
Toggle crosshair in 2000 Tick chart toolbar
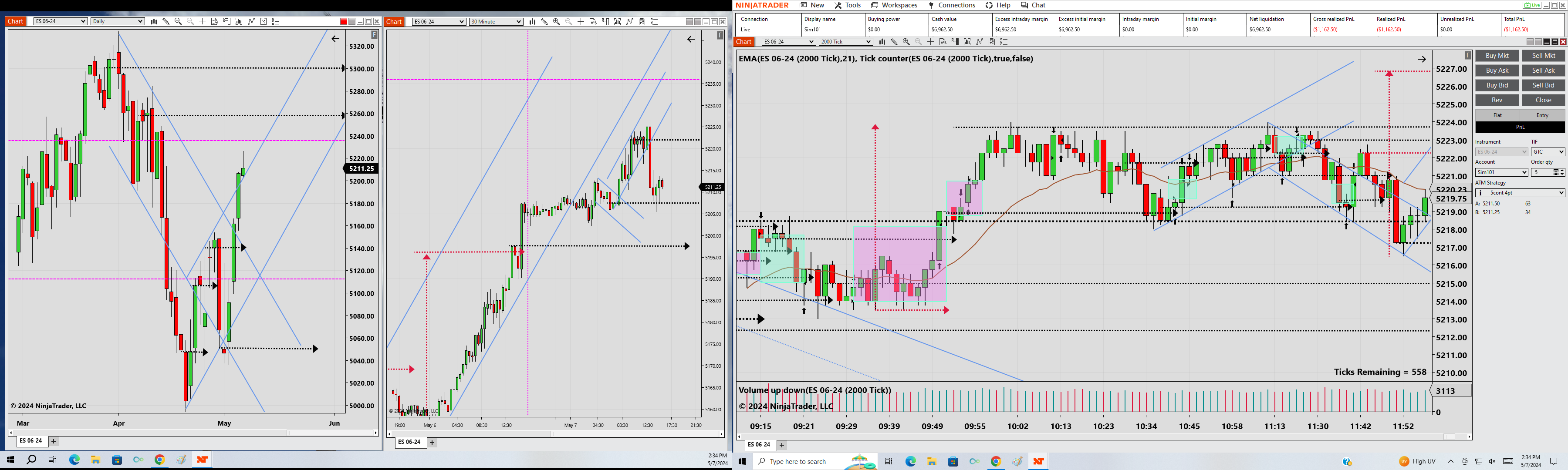click(931, 42)
